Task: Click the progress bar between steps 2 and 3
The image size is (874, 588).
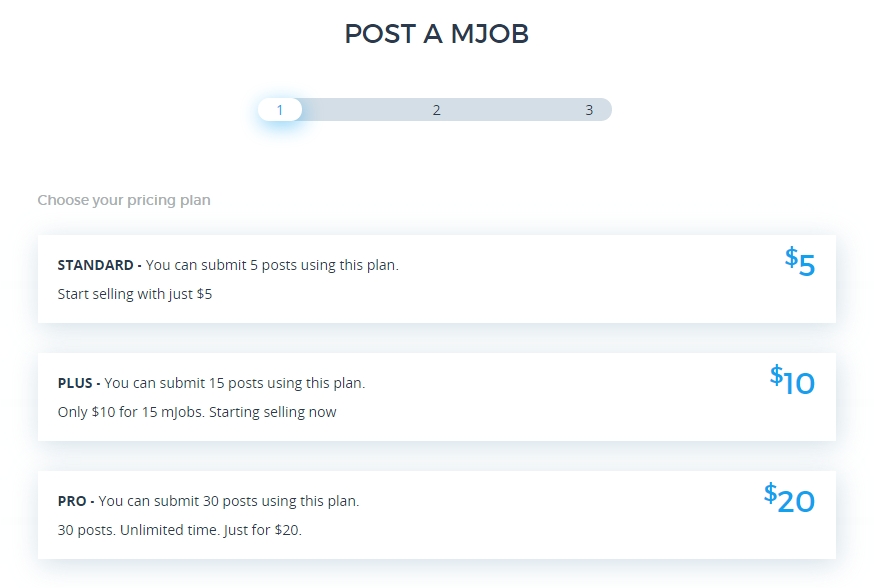Action: 512,110
